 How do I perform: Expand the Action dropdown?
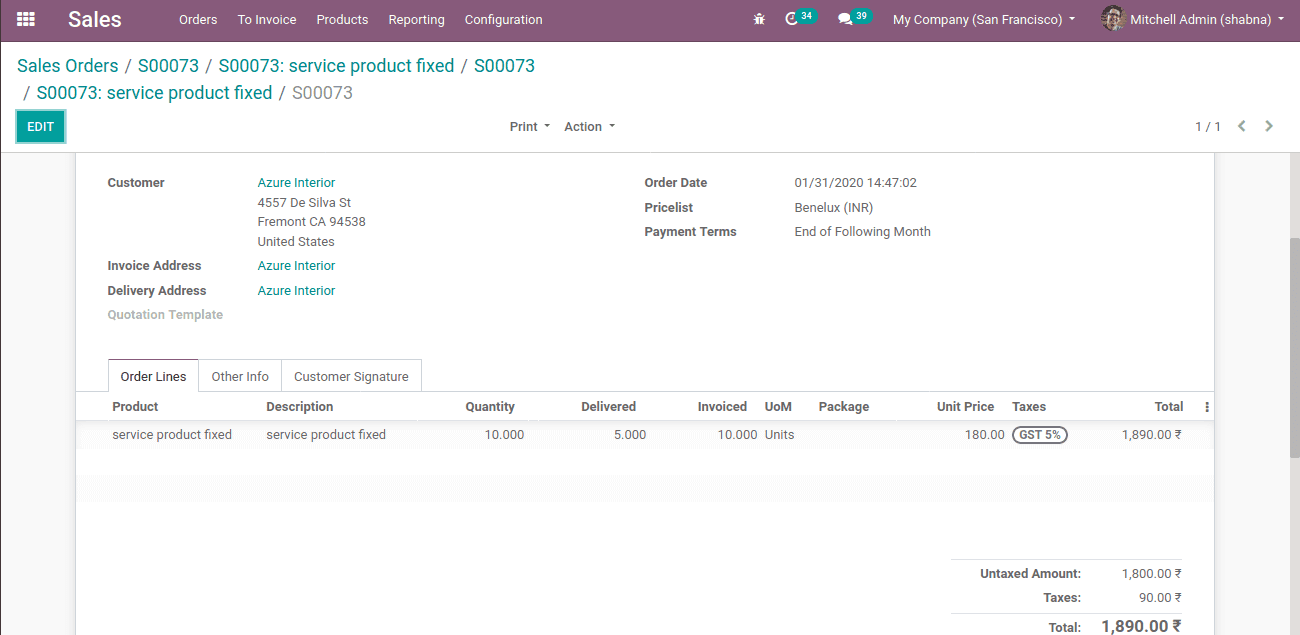pos(590,127)
